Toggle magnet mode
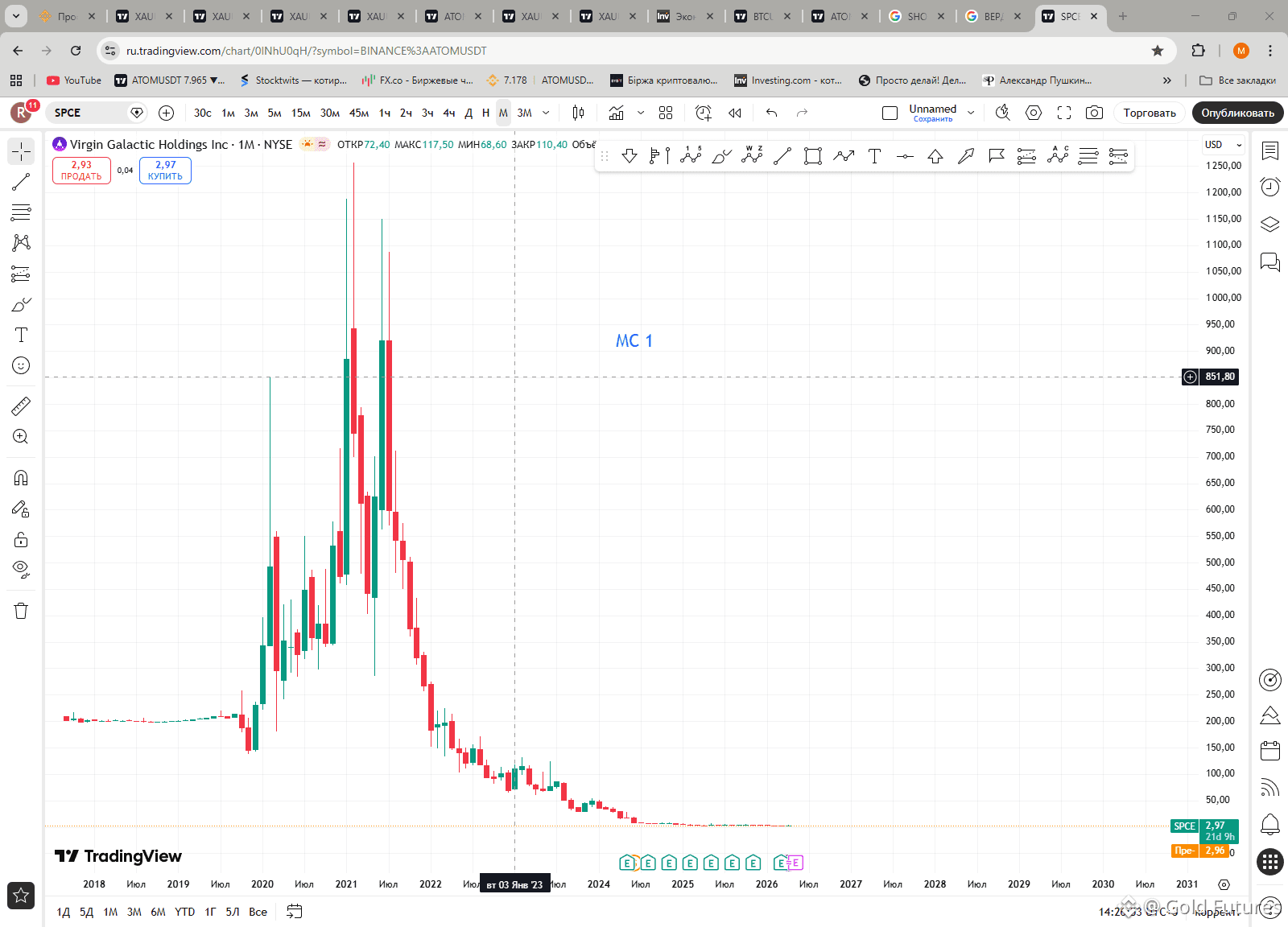 pyautogui.click(x=21, y=478)
